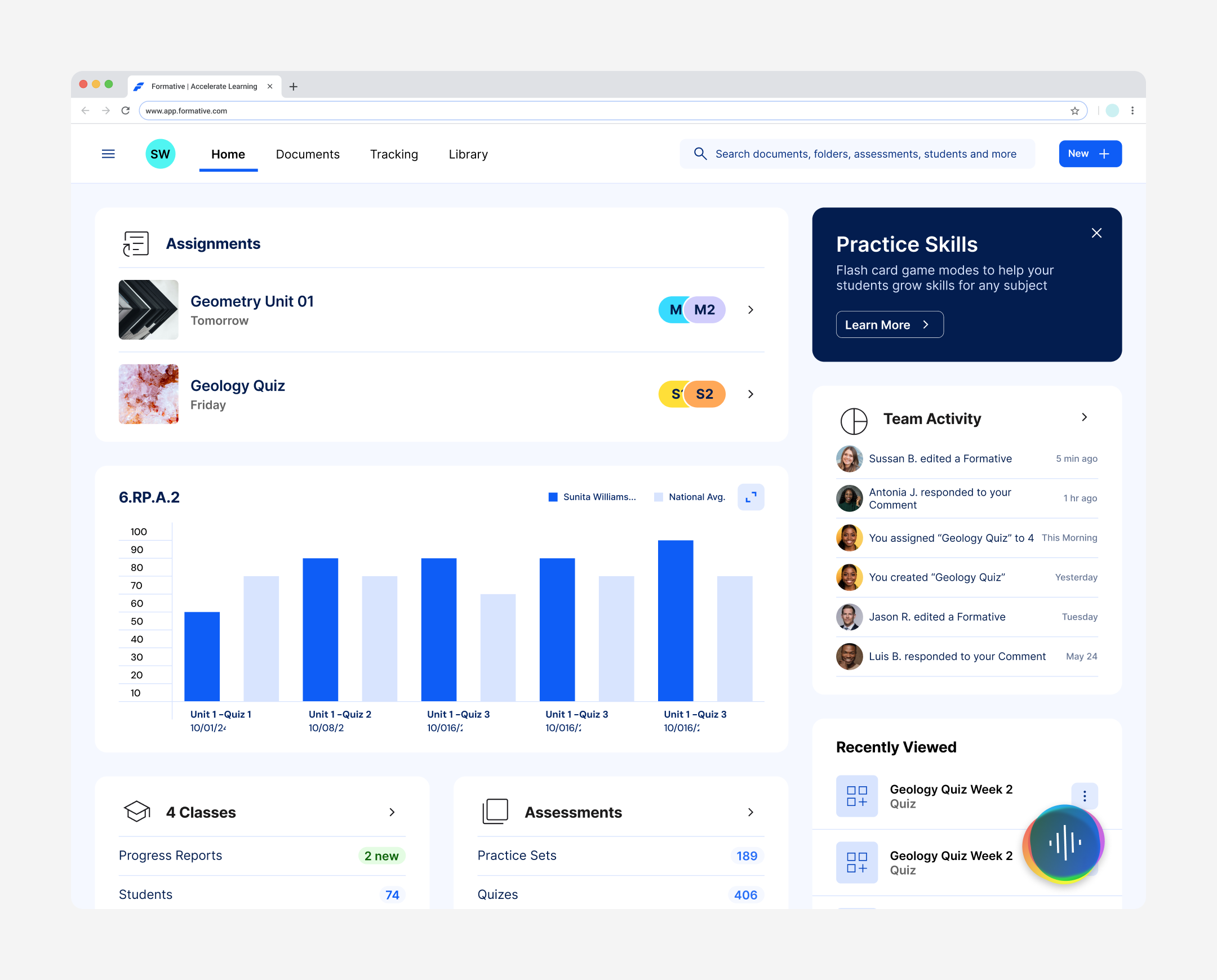Expand details for Geometry Unit 01 assignment
The height and width of the screenshot is (980, 1217).
(x=750, y=309)
